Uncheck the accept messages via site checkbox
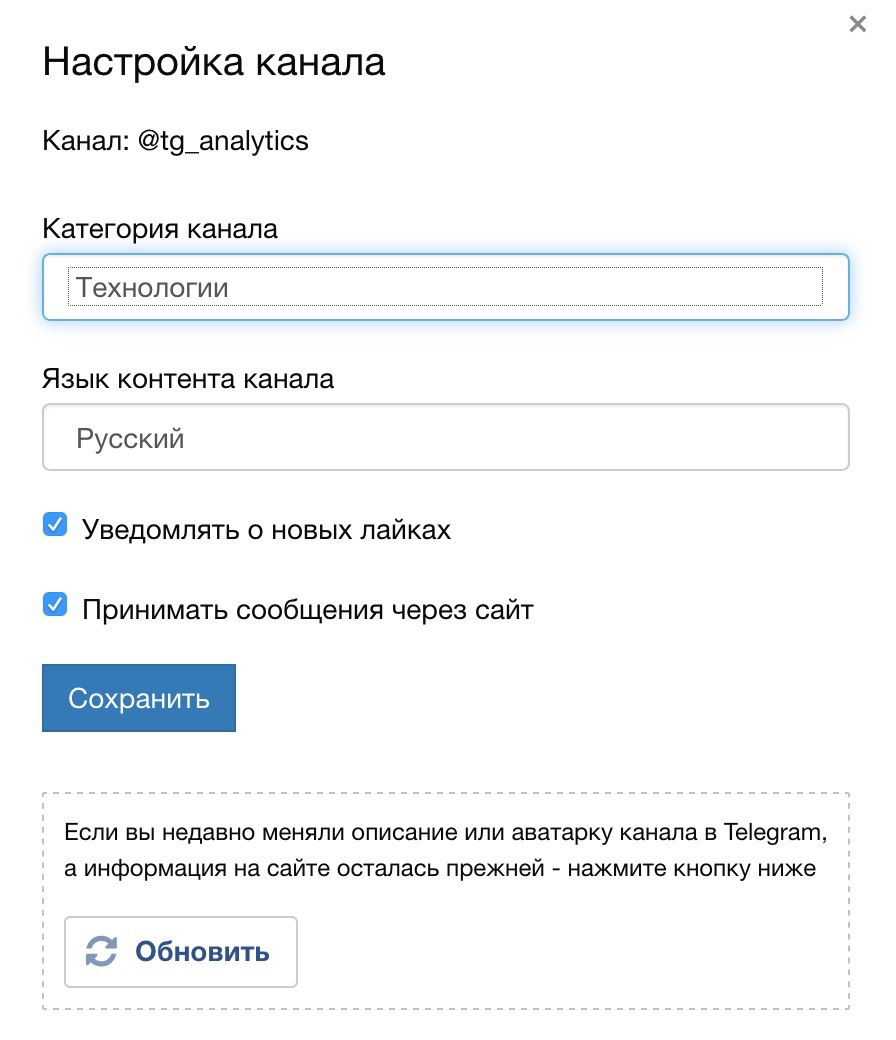The height and width of the screenshot is (1040, 896). pos(55,604)
